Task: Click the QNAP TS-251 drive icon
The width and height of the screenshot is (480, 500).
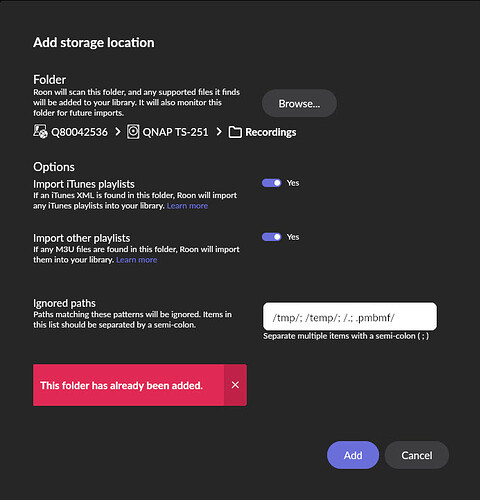Action: click(133, 132)
